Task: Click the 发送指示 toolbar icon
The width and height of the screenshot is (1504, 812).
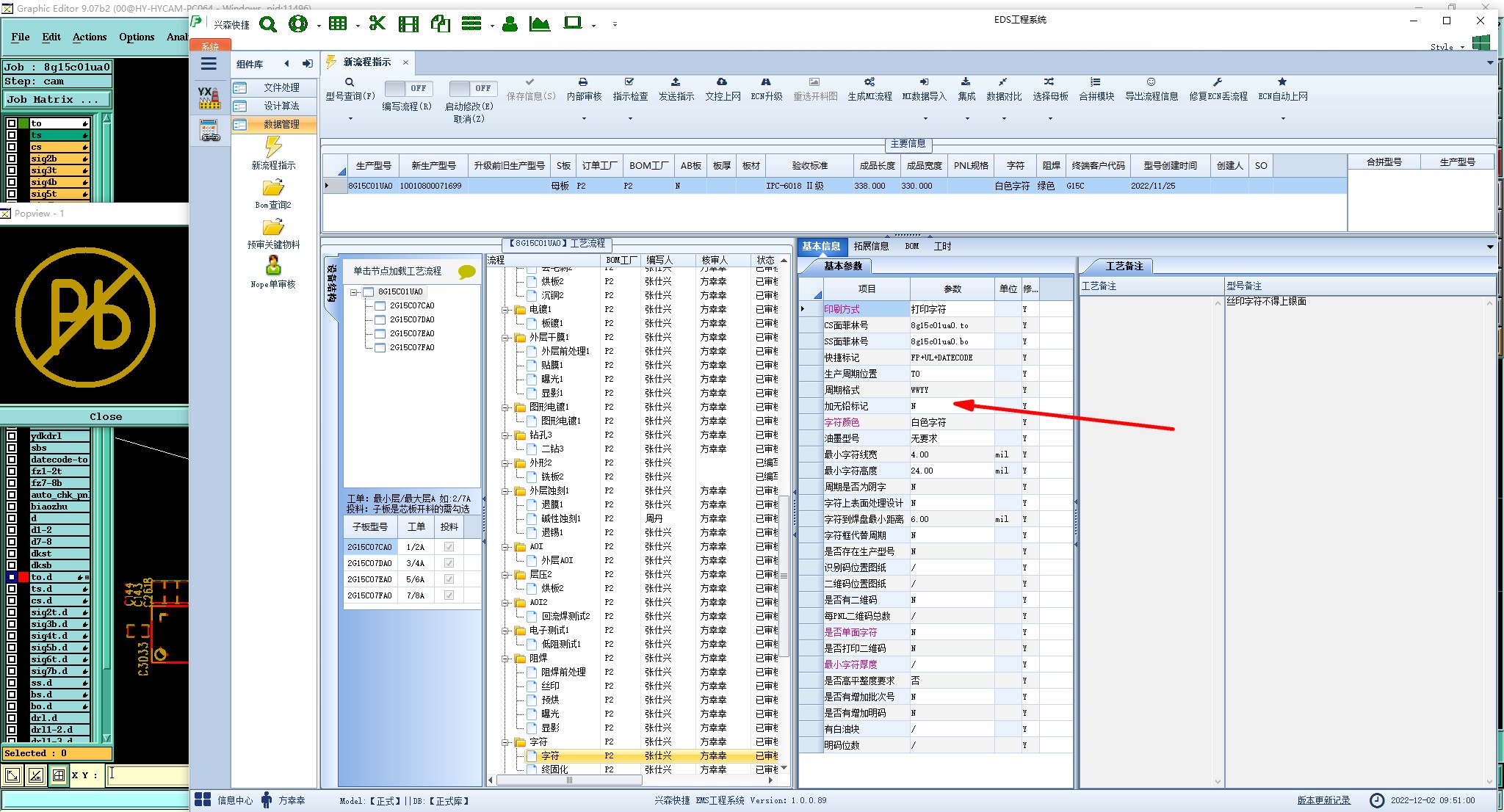Action: tap(676, 82)
